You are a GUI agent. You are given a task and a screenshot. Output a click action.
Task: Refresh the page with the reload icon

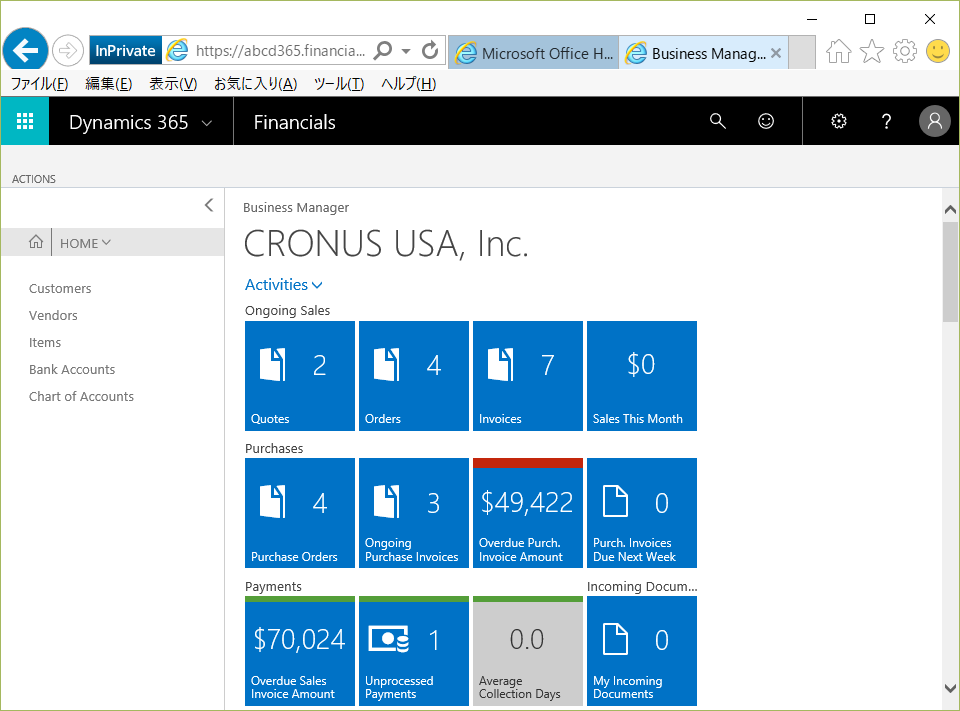tap(430, 50)
